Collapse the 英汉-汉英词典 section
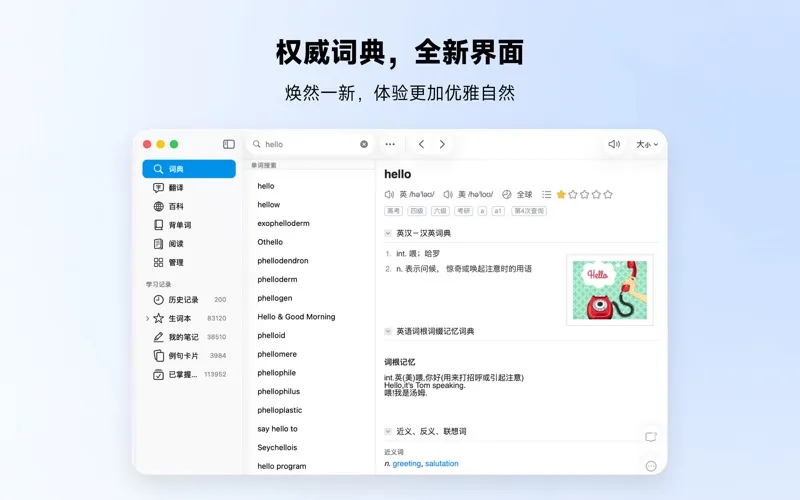The image size is (800, 500). [x=388, y=233]
